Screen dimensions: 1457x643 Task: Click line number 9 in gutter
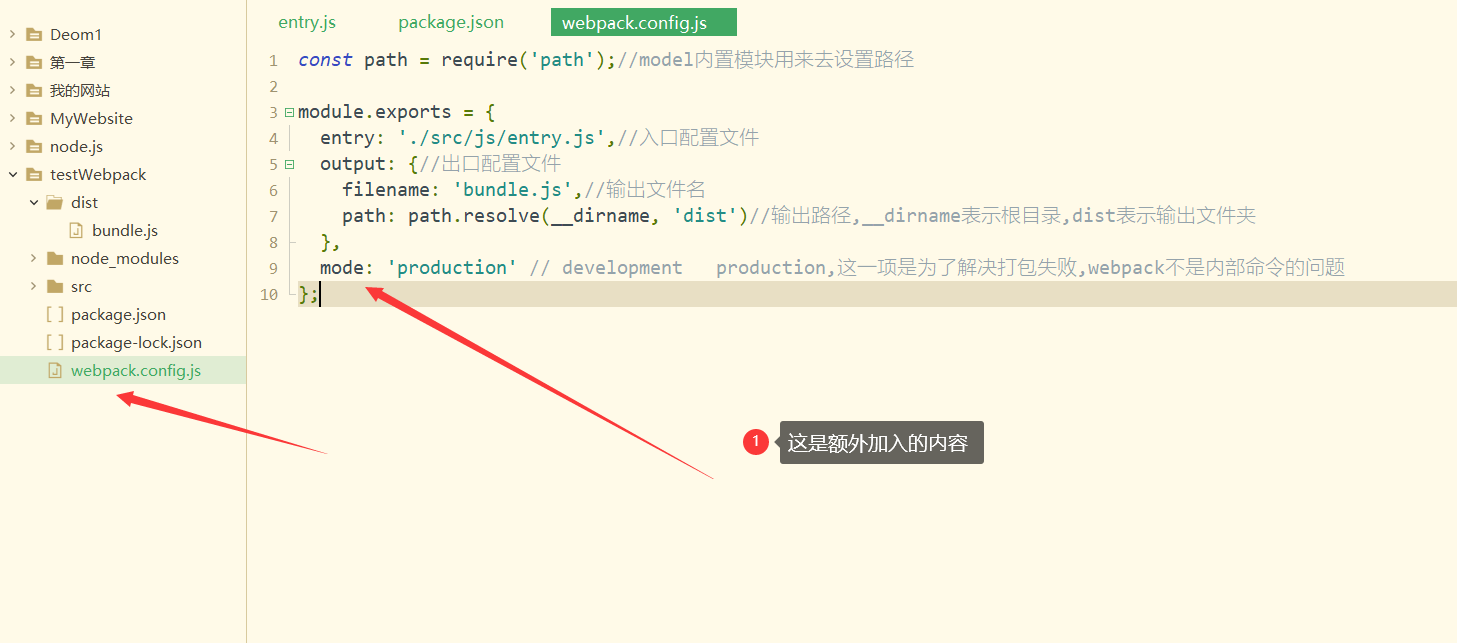coord(272,268)
